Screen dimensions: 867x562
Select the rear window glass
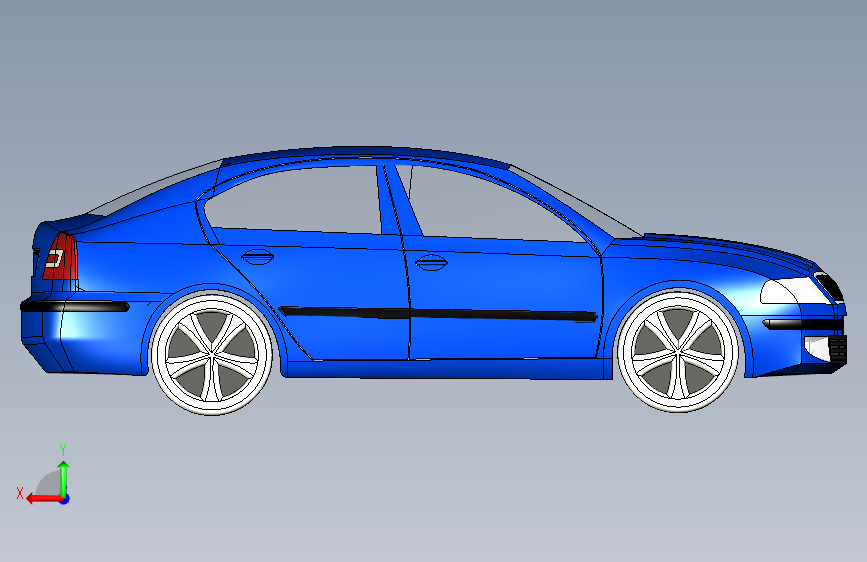click(x=158, y=187)
